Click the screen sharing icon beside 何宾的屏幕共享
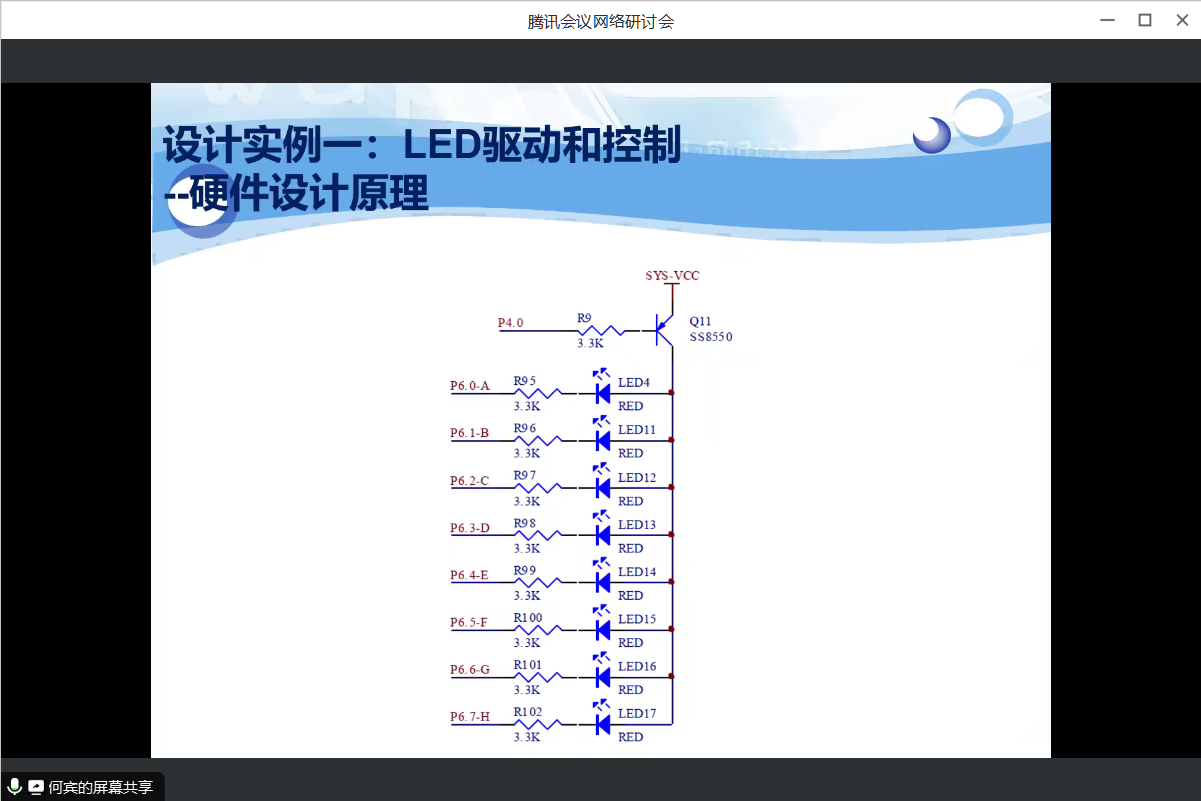The image size is (1201, 801). pyautogui.click(x=36, y=787)
